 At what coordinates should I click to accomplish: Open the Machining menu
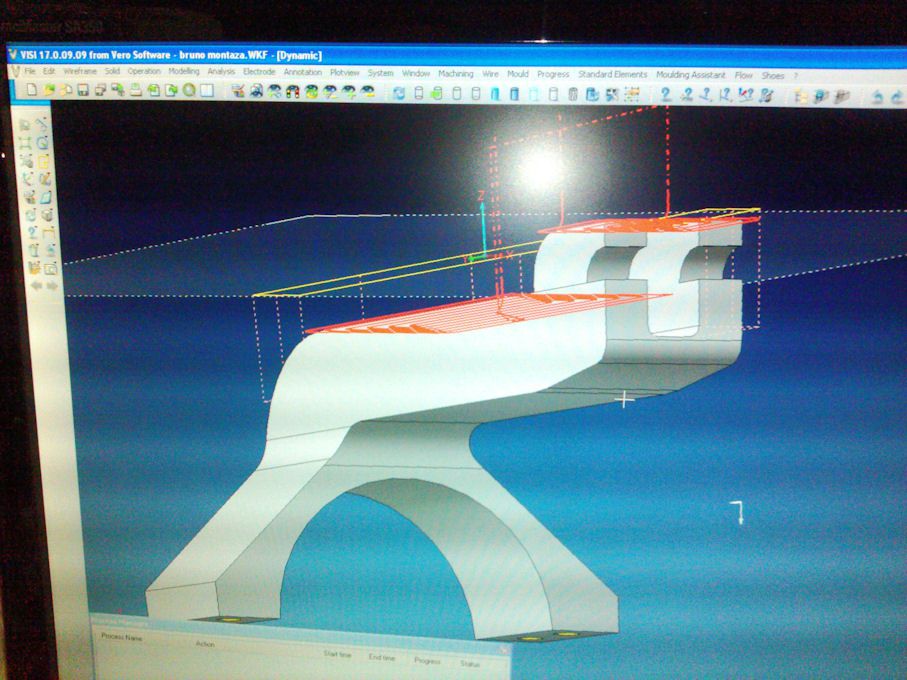[x=456, y=73]
